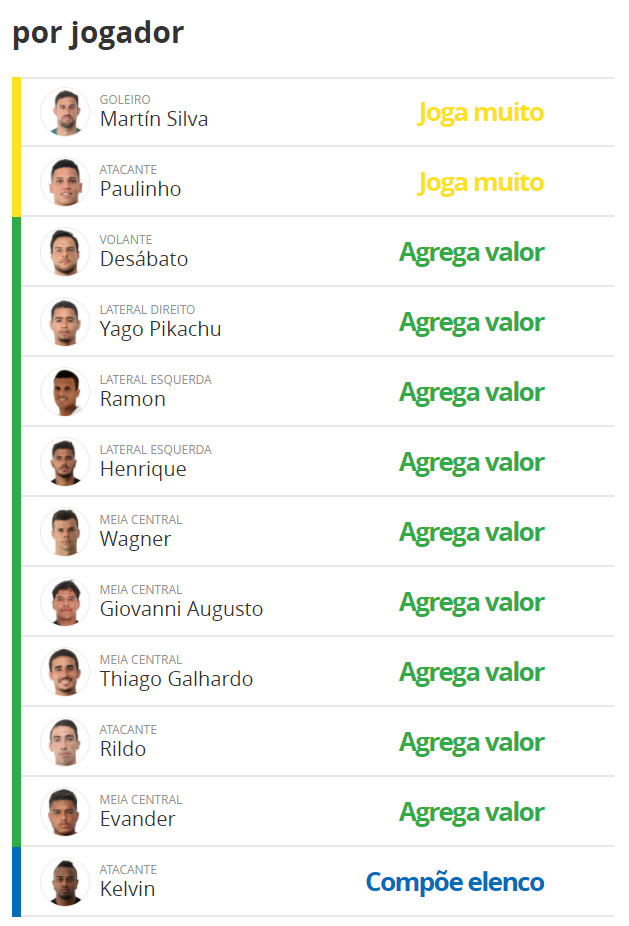Open the Giovanni Augusto player name
This screenshot has width=629, height=926.
pos(181,609)
